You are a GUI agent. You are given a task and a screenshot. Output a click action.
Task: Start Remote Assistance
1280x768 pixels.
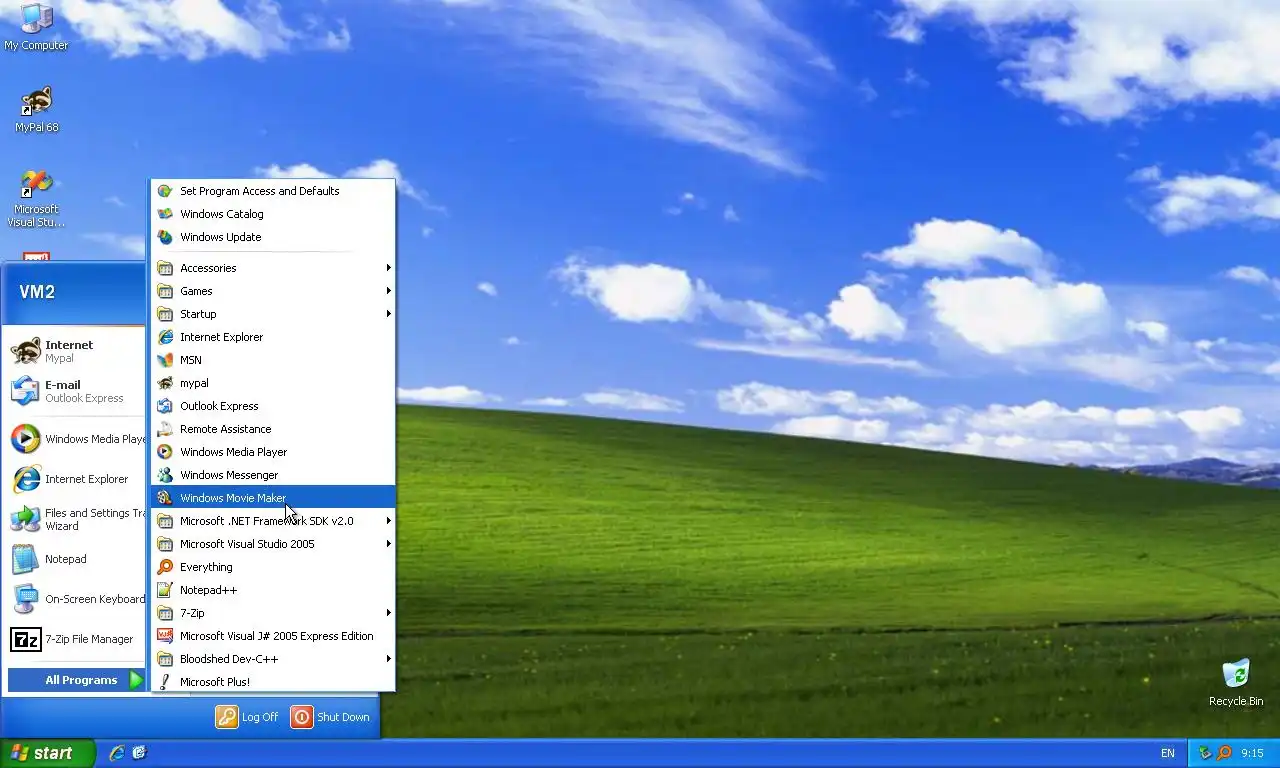273,429
